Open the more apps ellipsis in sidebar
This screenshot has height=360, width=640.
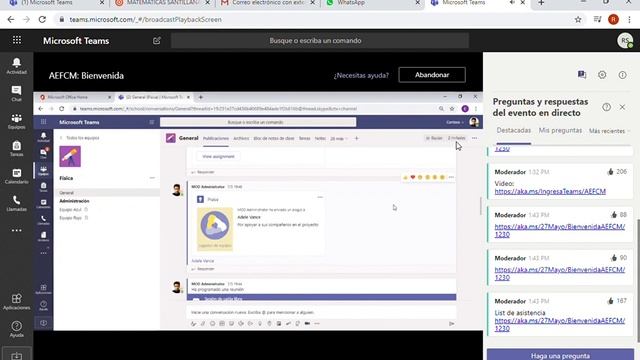click(16, 230)
